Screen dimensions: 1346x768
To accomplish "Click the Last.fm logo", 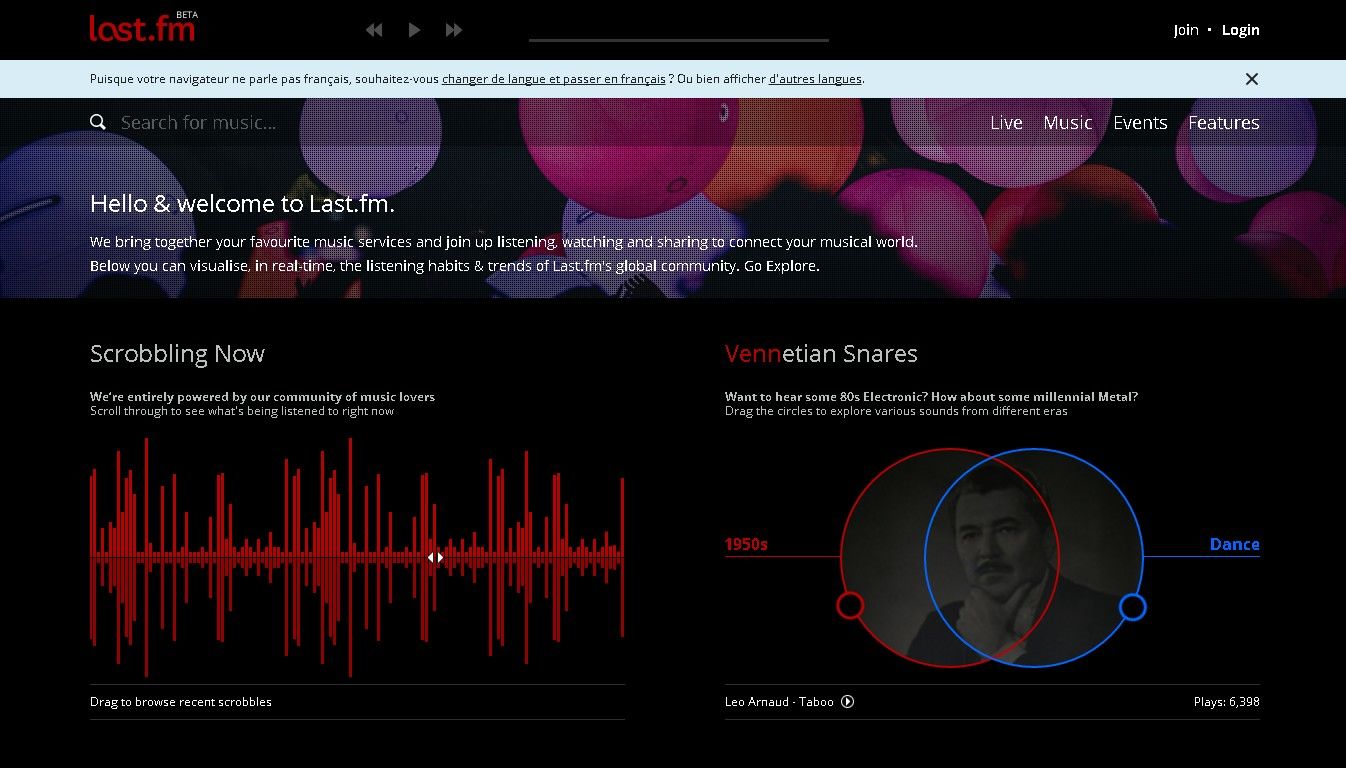I will pyautogui.click(x=141, y=29).
